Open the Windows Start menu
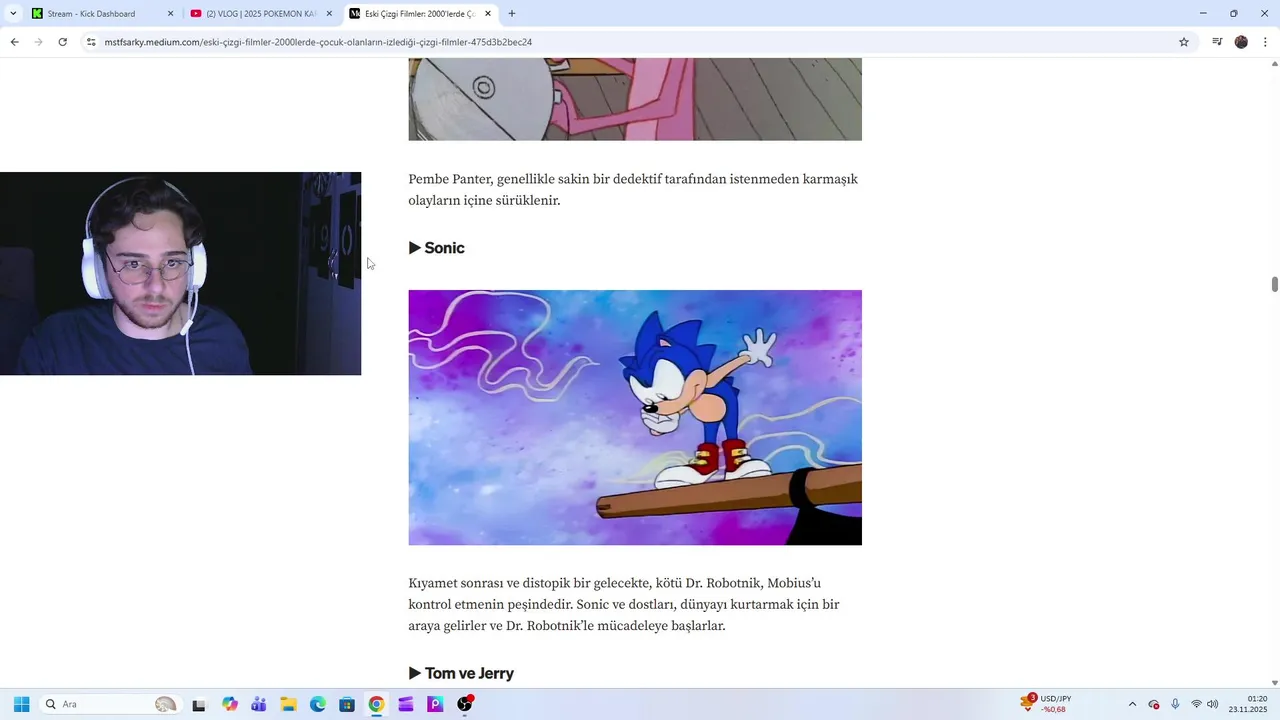The image size is (1280, 720). [x=21, y=704]
